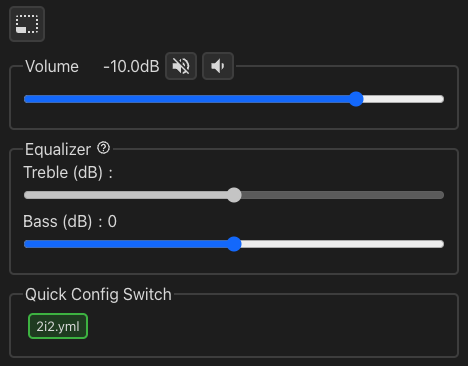The height and width of the screenshot is (366, 468).
Task: Click the white right half of Bass slider
Action: pos(343,244)
